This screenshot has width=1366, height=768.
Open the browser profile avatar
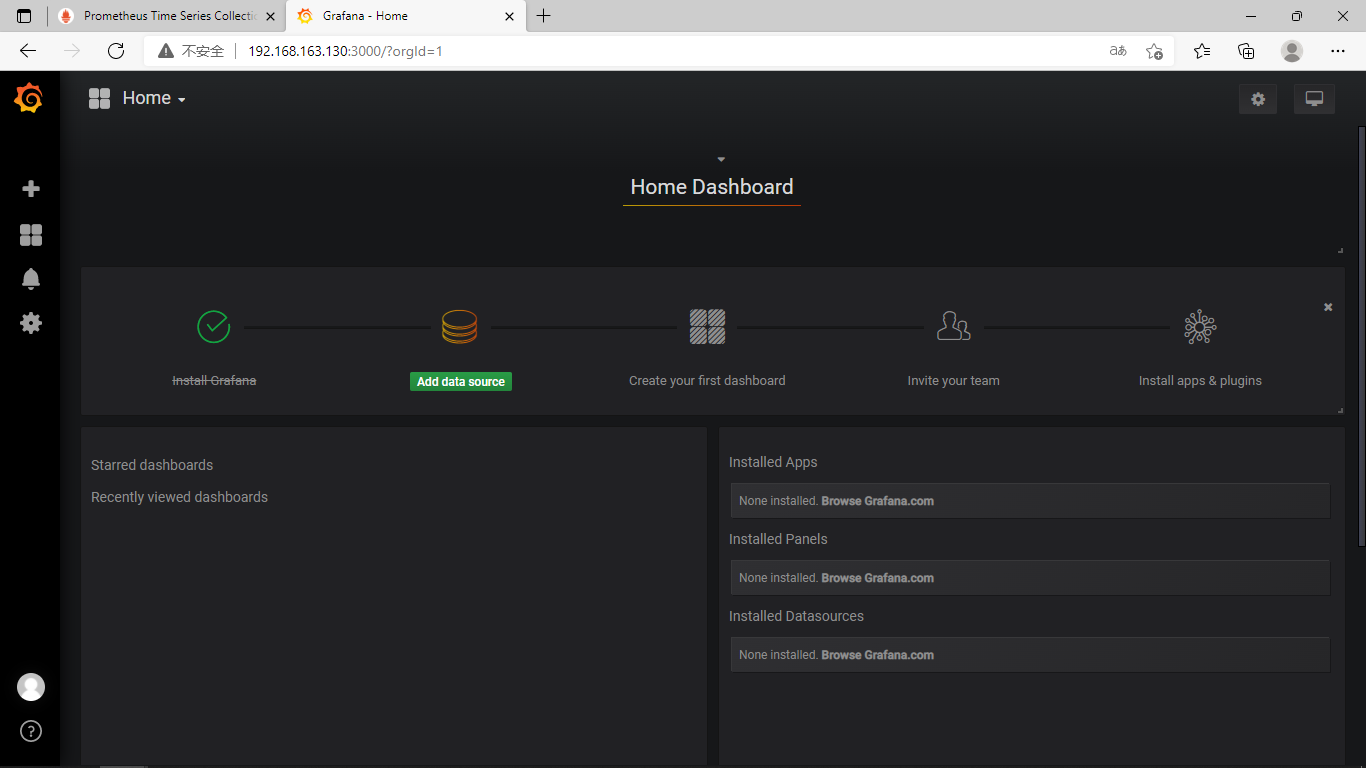[x=1292, y=51]
